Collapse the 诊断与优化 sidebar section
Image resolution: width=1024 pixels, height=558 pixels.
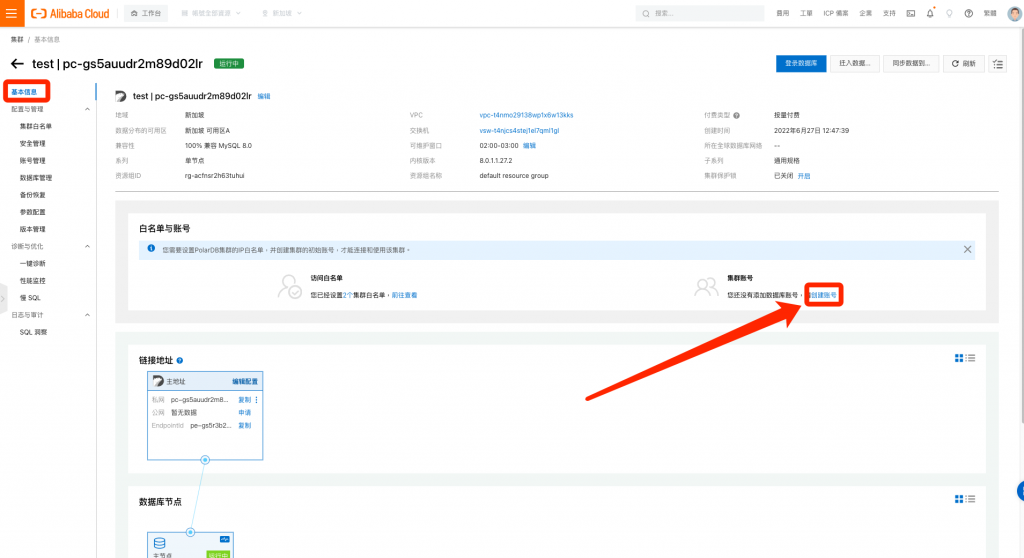[x=87, y=246]
